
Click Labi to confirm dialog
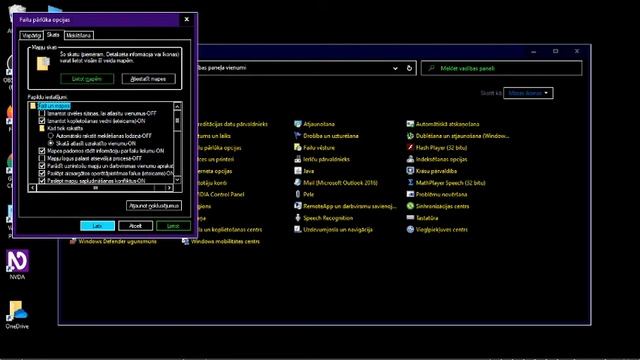pyautogui.click(x=97, y=226)
